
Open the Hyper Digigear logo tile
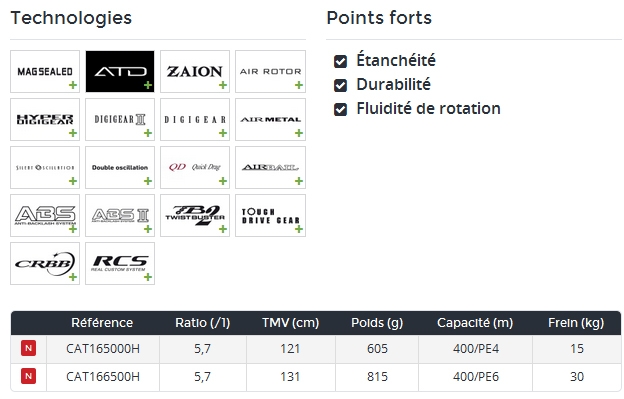click(x=45, y=119)
